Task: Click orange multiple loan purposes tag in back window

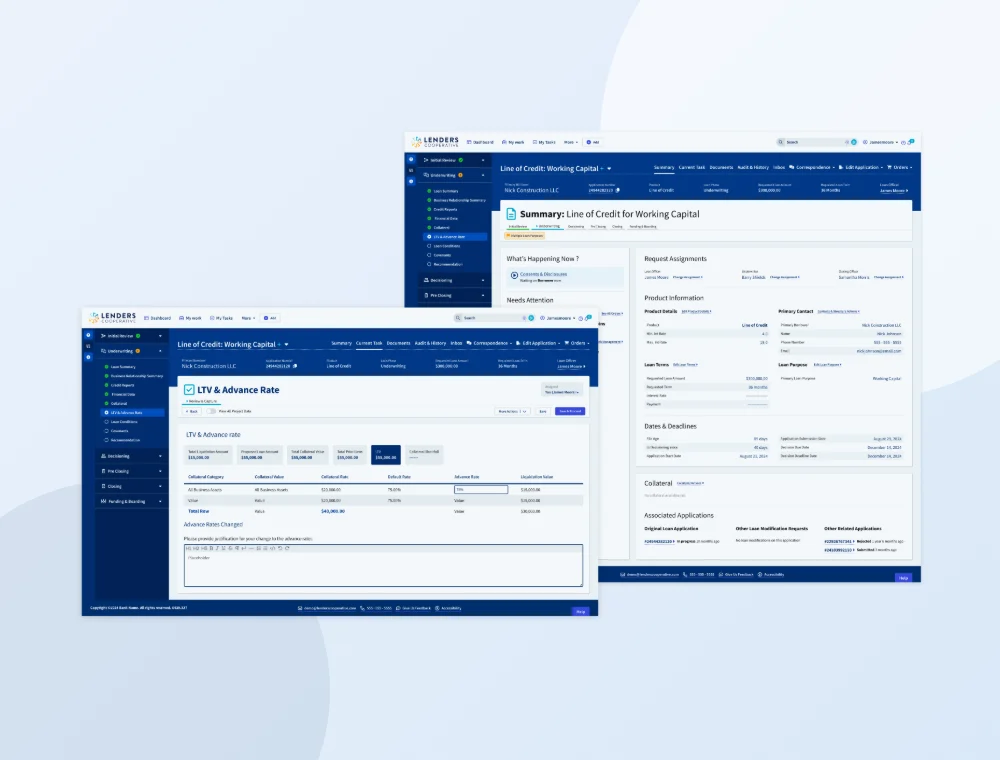Action: pyautogui.click(x=524, y=235)
